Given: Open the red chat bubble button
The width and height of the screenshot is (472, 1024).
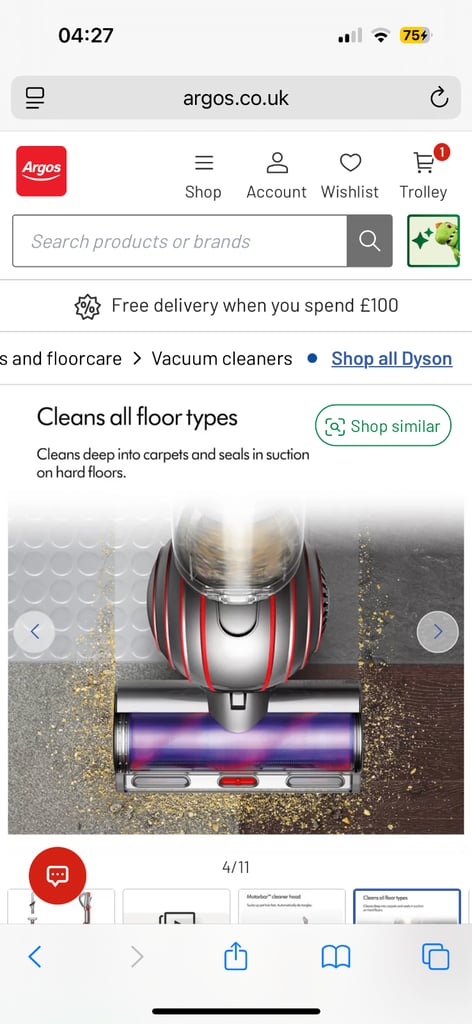Looking at the screenshot, I should tap(57, 875).
